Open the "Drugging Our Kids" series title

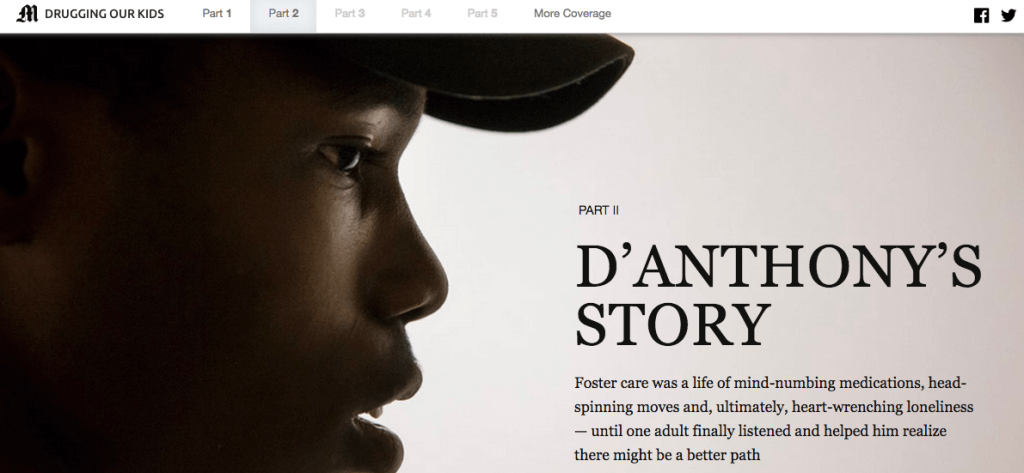coord(104,14)
